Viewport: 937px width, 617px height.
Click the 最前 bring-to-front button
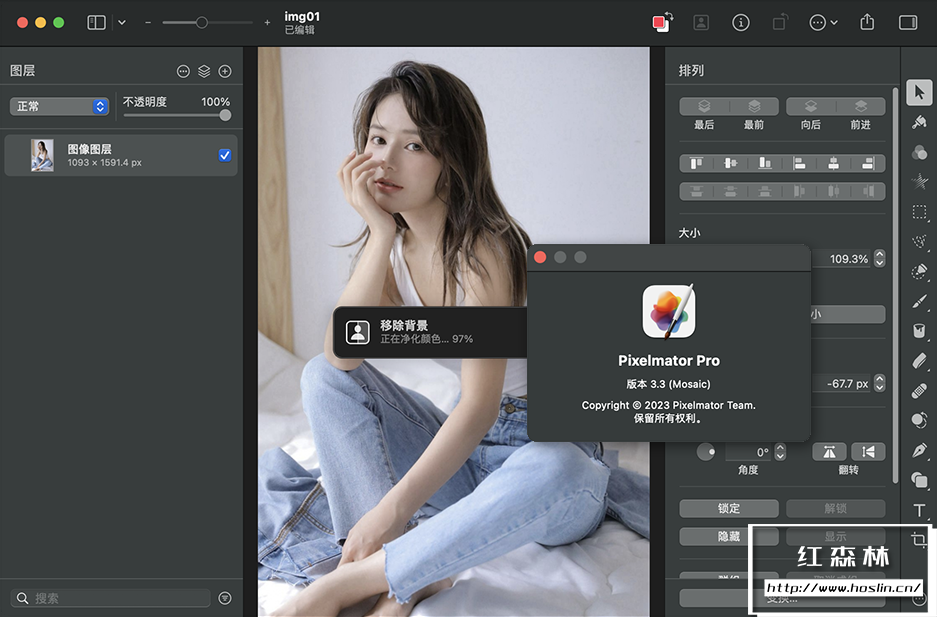coord(754,106)
